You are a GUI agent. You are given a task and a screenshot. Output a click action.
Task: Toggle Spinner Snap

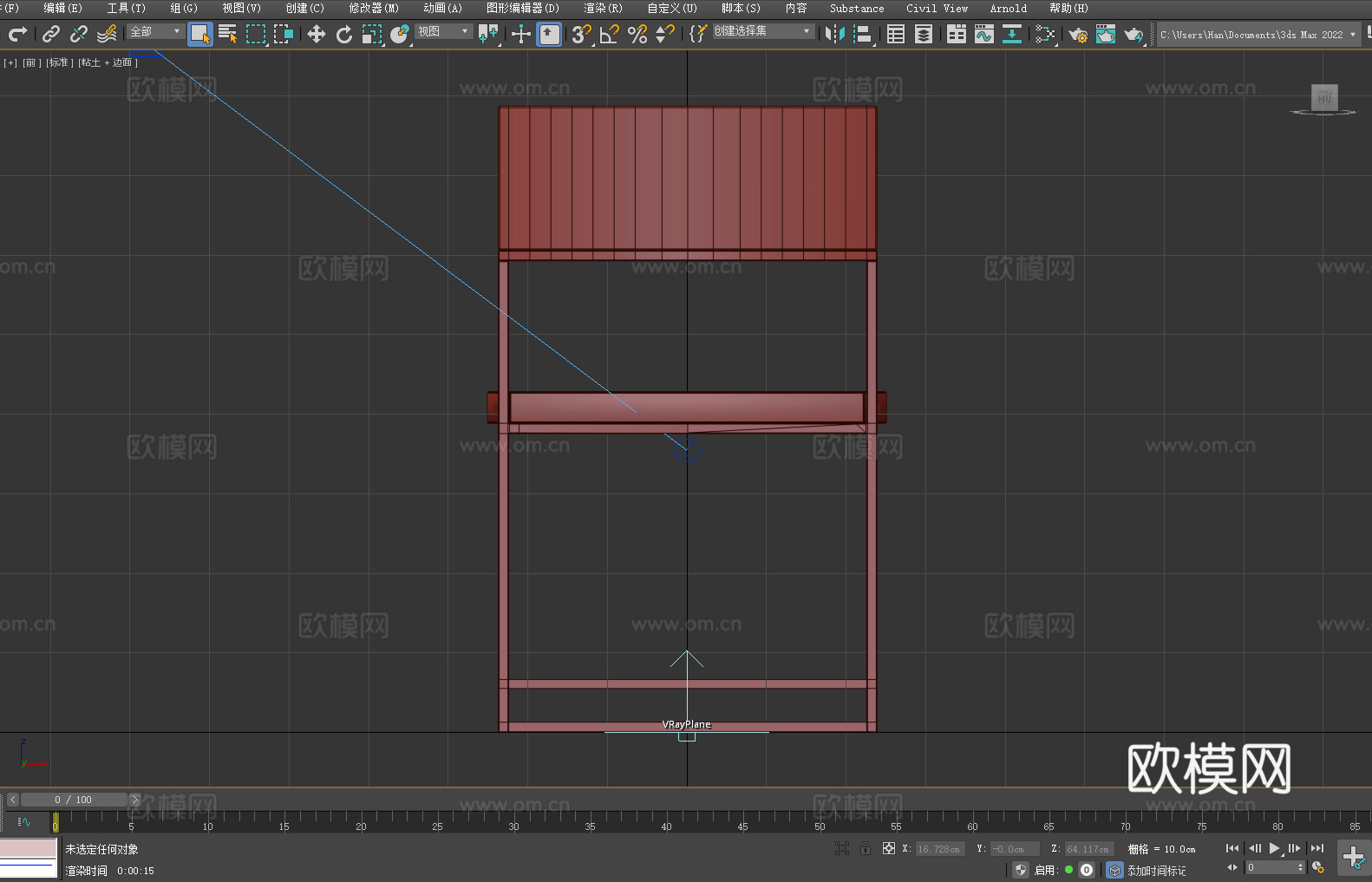click(665, 34)
